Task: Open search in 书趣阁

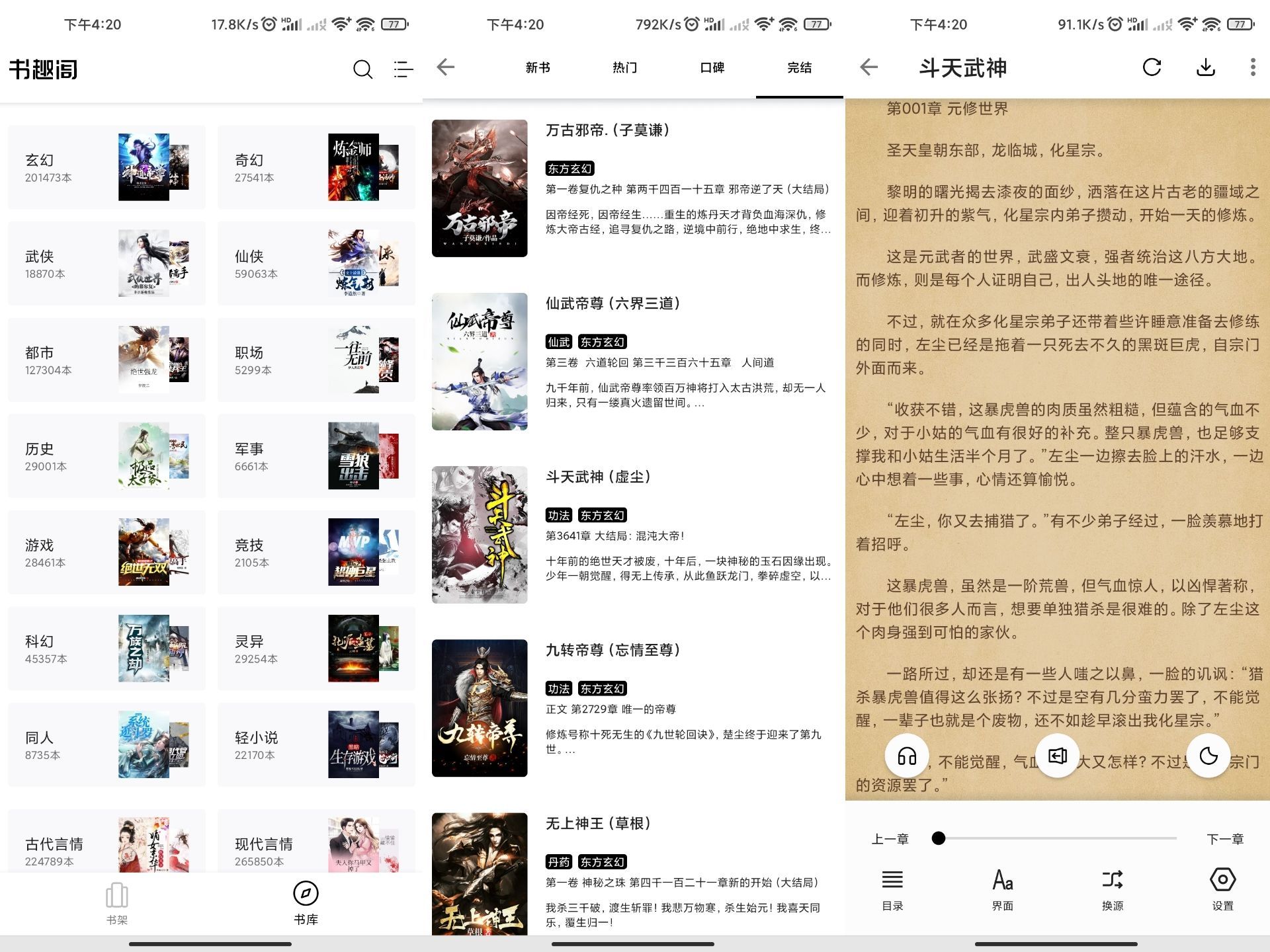Action: [x=362, y=68]
